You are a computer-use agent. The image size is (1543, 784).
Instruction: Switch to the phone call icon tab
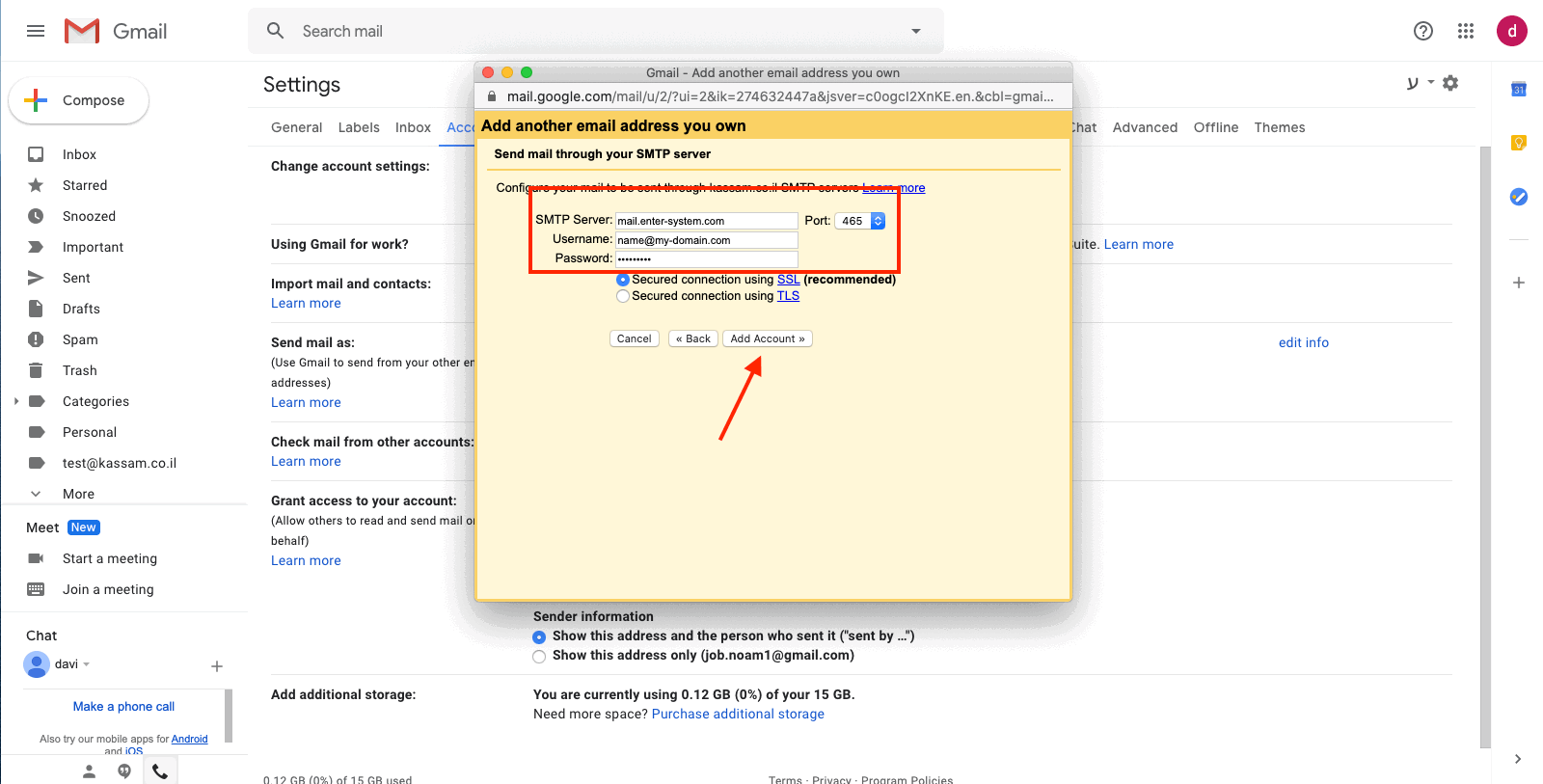click(160, 770)
